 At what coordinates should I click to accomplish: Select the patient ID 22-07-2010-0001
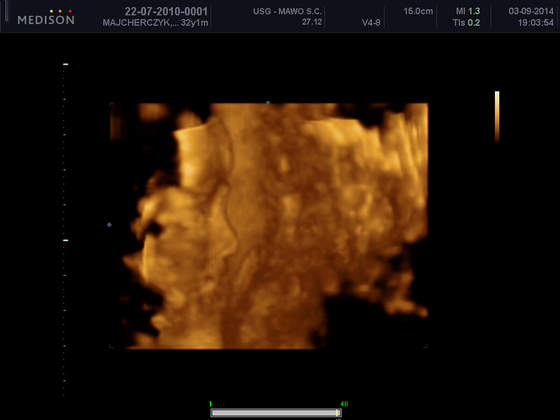[x=166, y=11]
